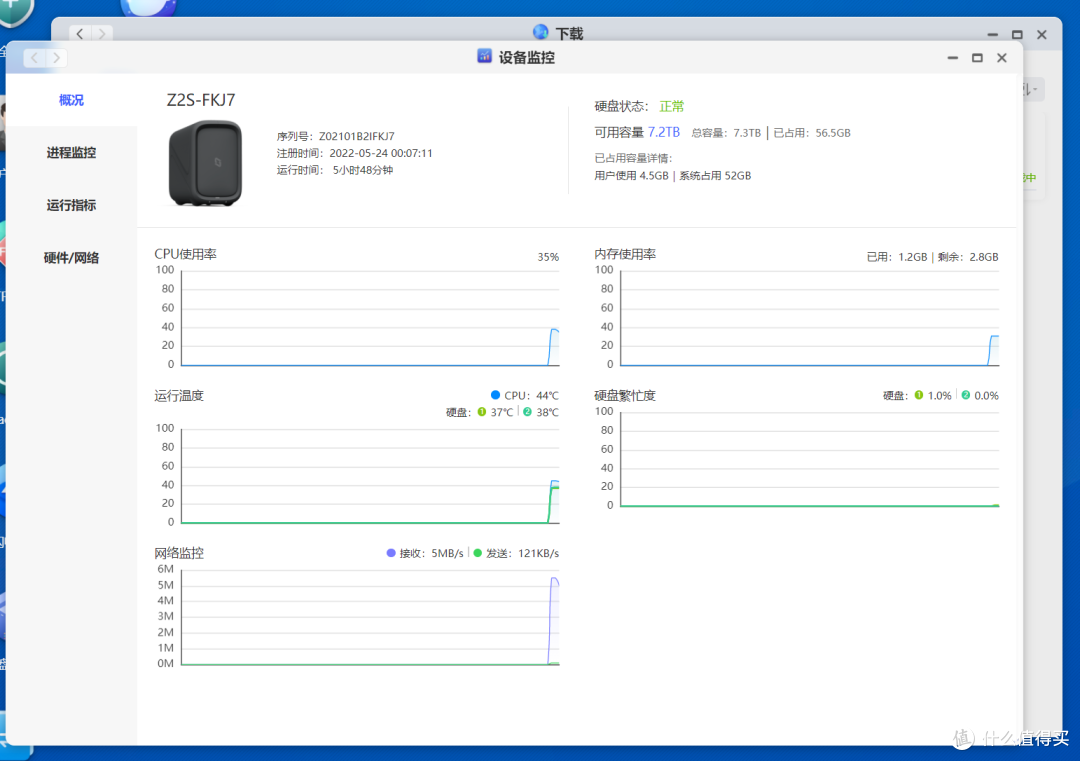Click the CPU使用率 chart title

185,254
